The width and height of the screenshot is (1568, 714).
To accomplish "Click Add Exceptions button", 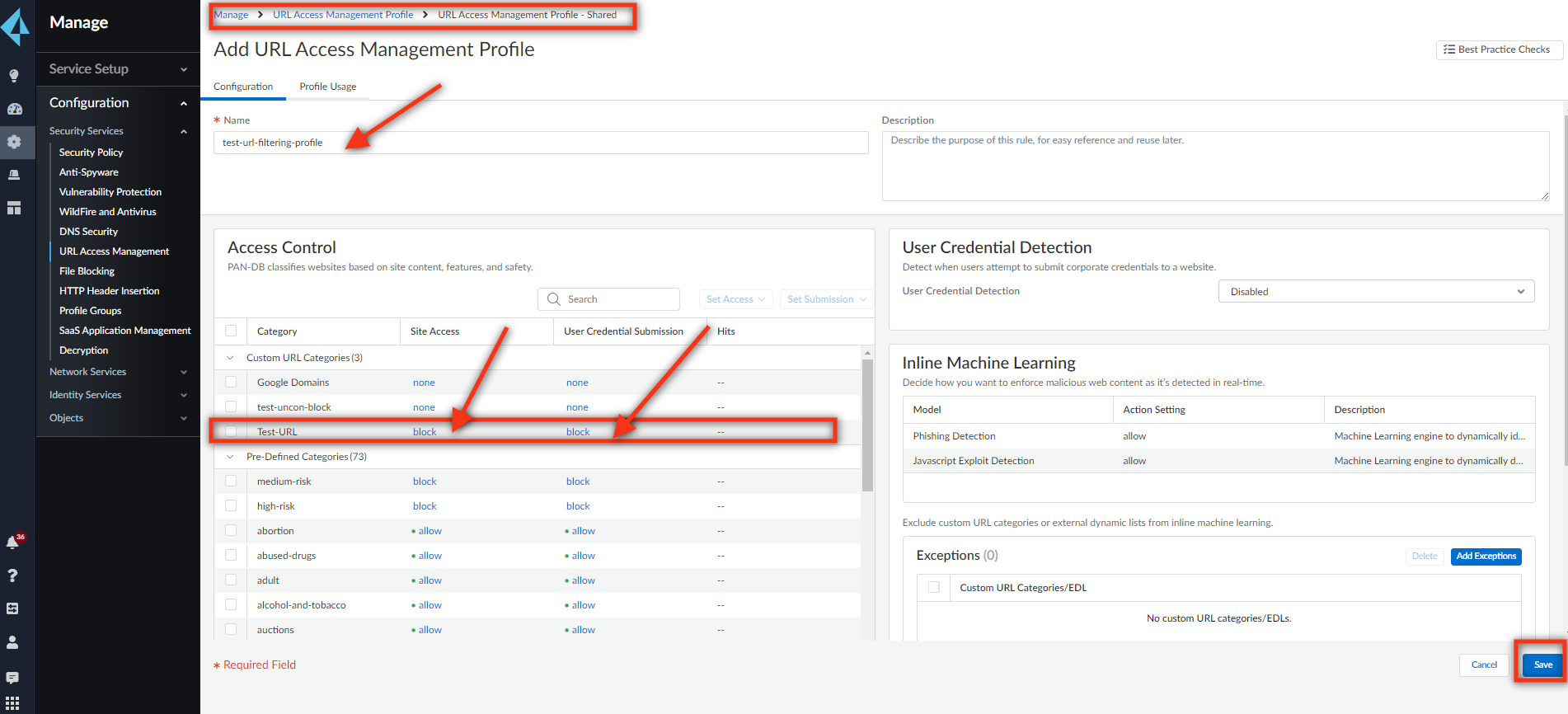I will pyautogui.click(x=1486, y=557).
